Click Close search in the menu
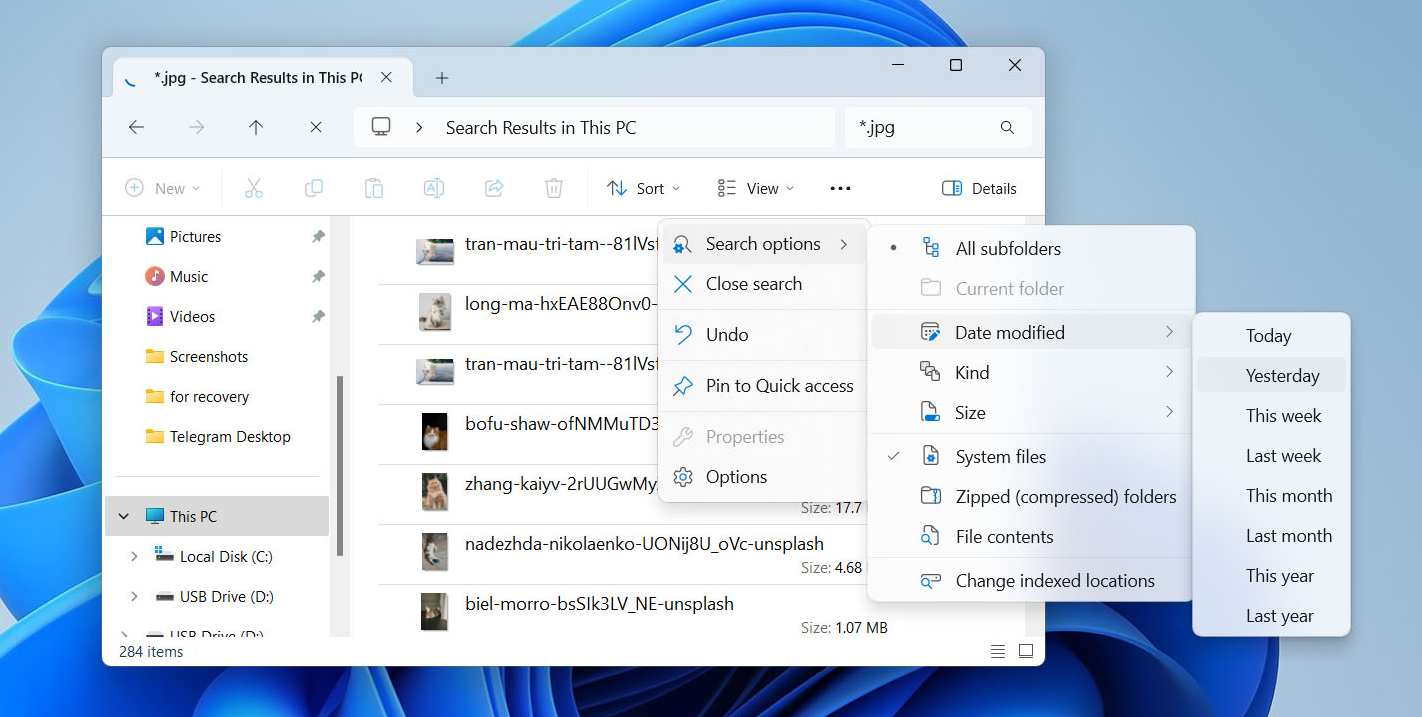Viewport: 1422px width, 717px height. (753, 284)
